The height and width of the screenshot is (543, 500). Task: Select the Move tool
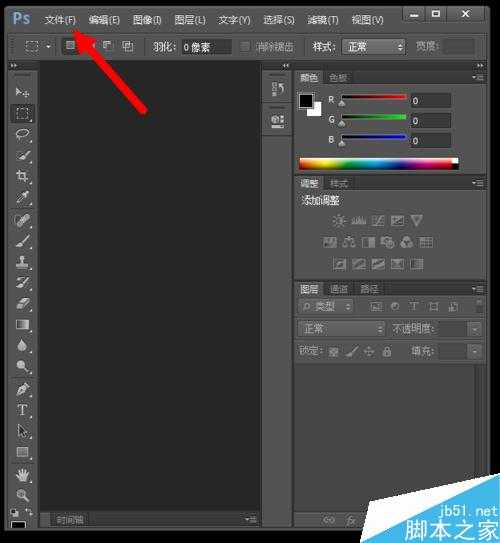(x=23, y=92)
